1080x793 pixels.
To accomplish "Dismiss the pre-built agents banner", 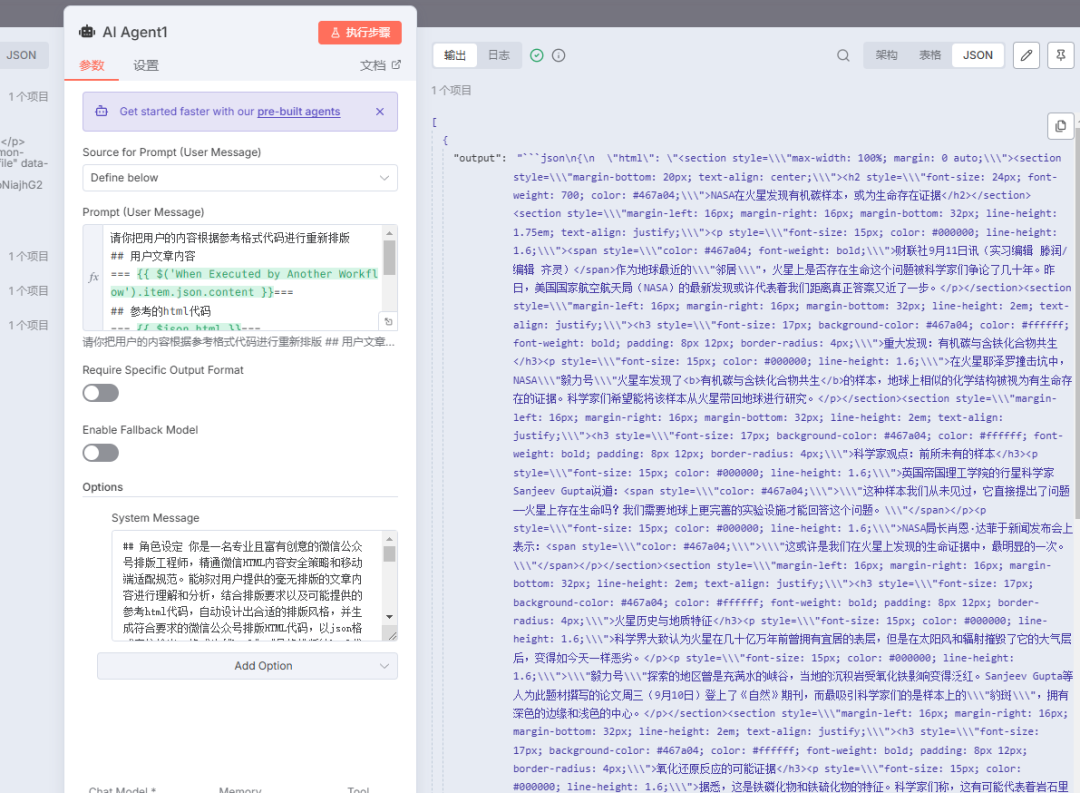I will pos(380,112).
